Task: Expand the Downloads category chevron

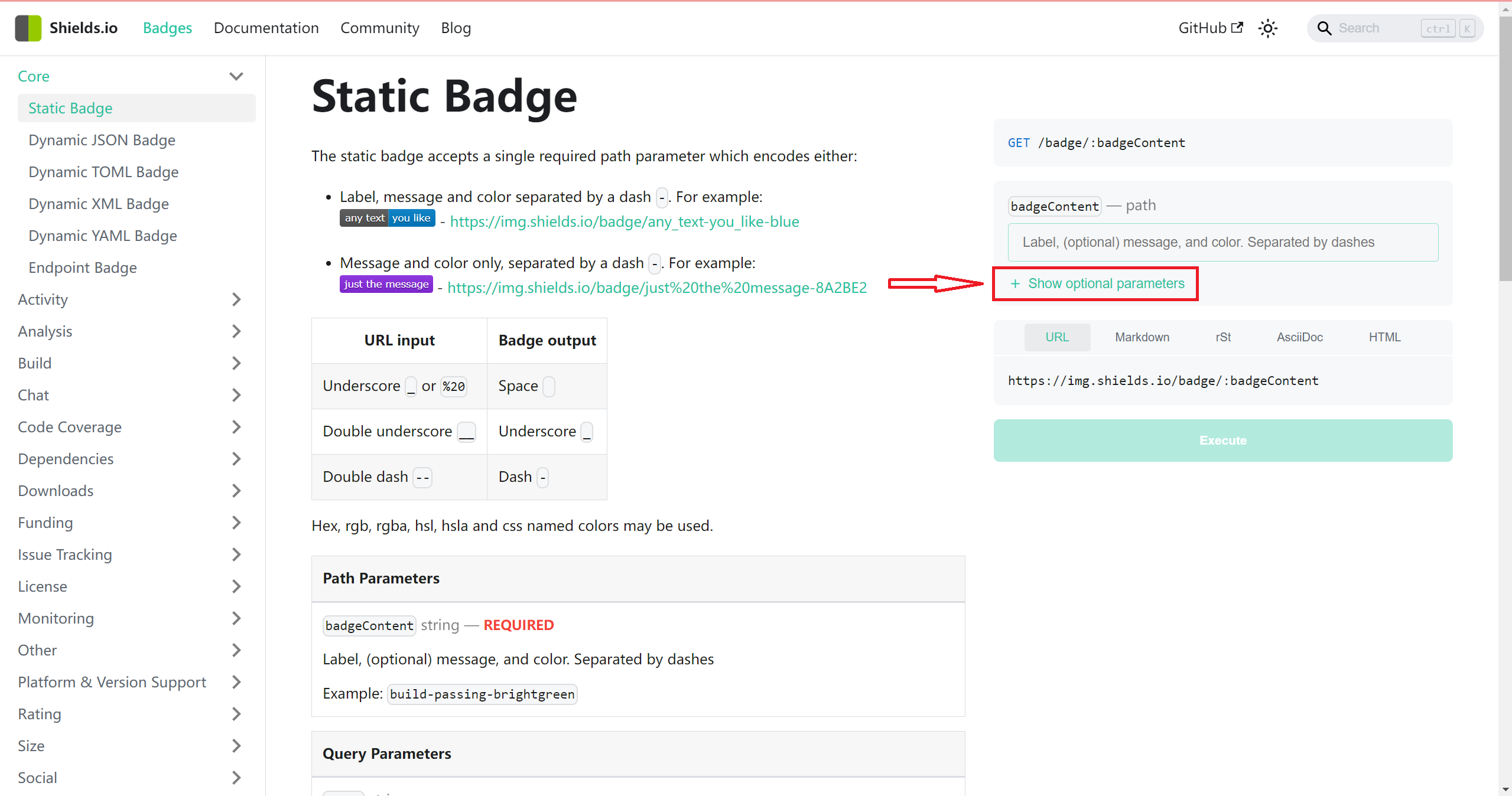Action: click(236, 491)
